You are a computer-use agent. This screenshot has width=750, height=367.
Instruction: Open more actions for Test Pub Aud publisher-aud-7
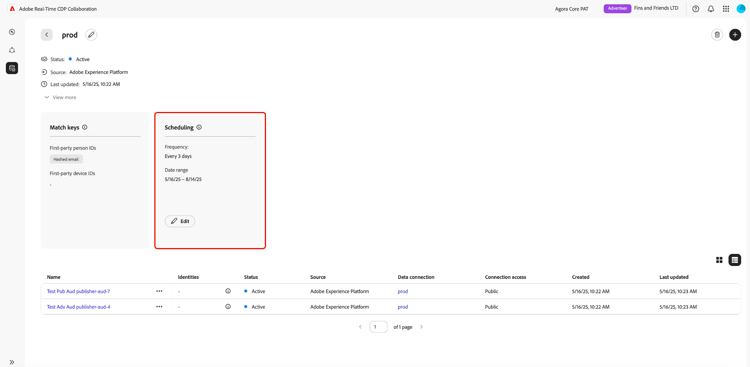point(159,291)
